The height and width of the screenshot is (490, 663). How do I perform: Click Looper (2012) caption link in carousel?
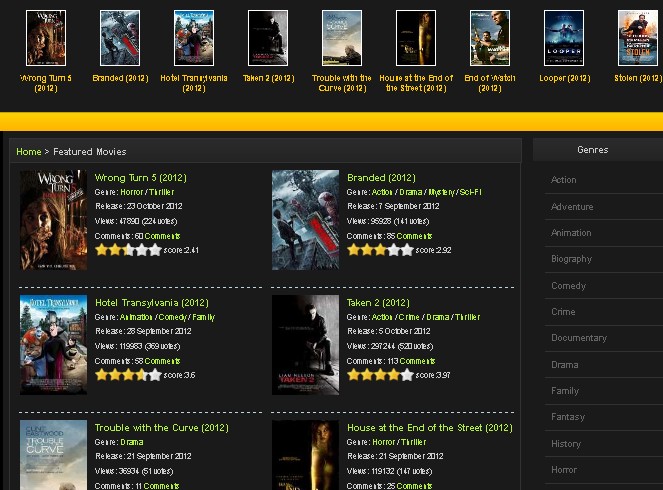tap(564, 78)
